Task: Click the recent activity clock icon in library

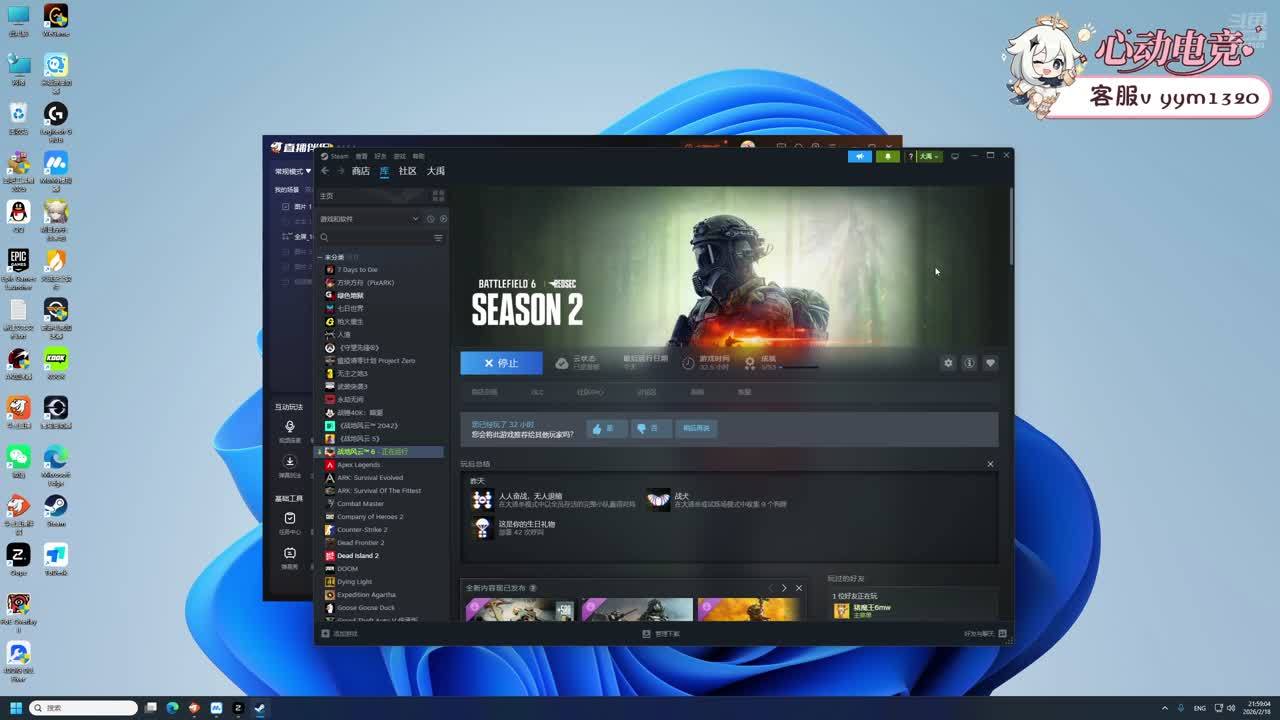Action: tap(430, 219)
